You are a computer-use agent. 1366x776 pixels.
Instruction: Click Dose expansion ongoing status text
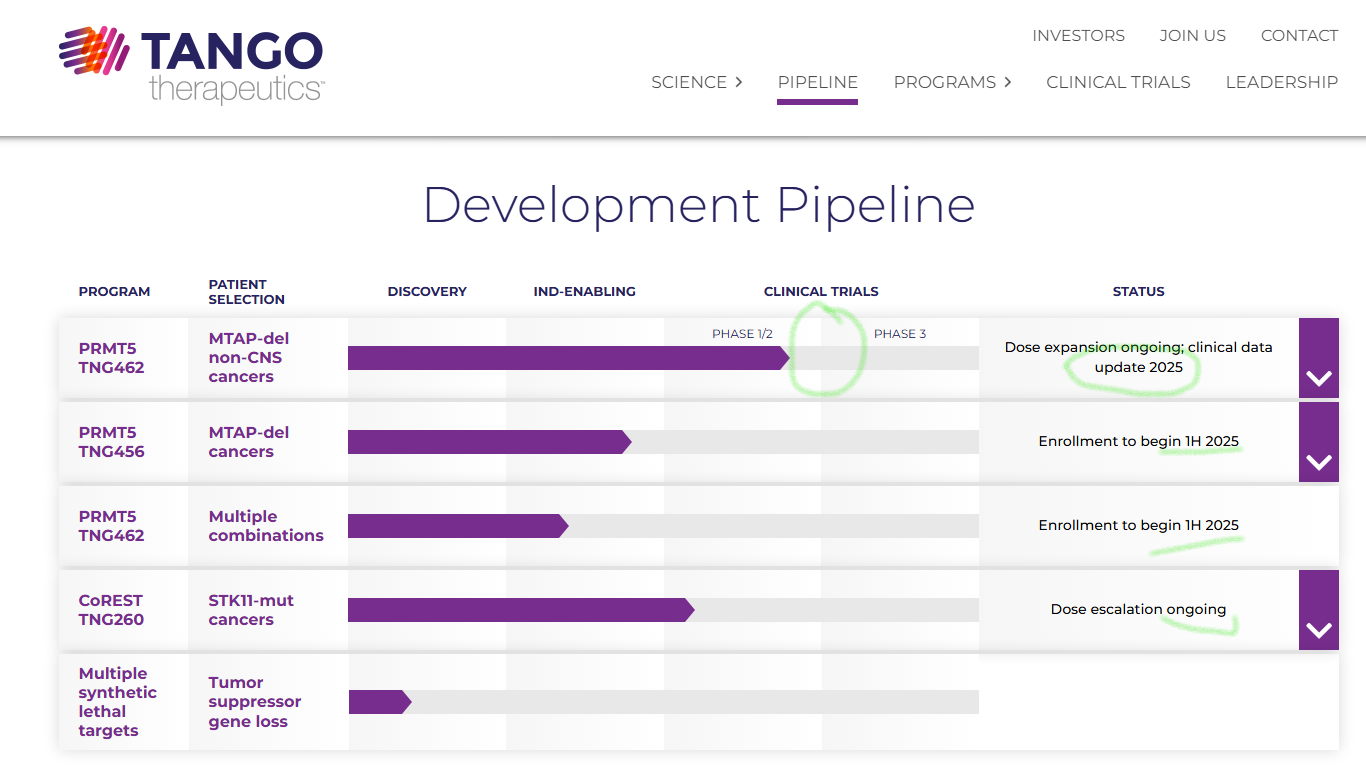(x=1138, y=358)
